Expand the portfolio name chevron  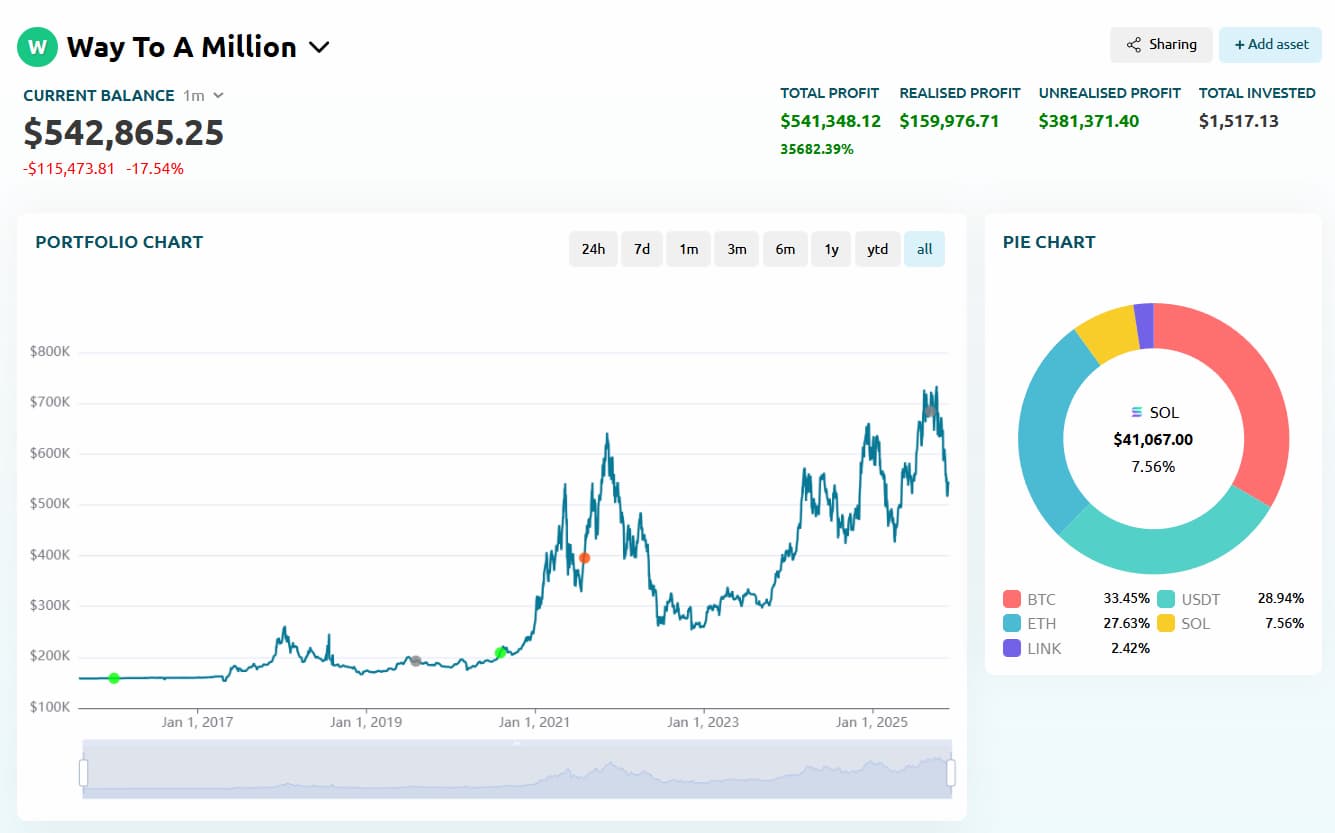[x=319, y=46]
